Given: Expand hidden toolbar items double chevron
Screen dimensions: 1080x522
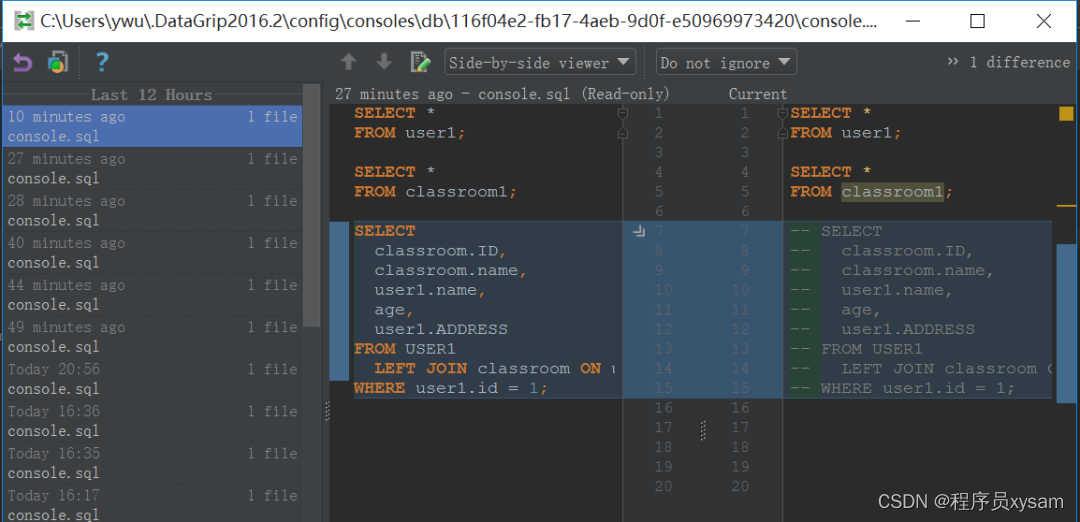Looking at the screenshot, I should pos(953,62).
